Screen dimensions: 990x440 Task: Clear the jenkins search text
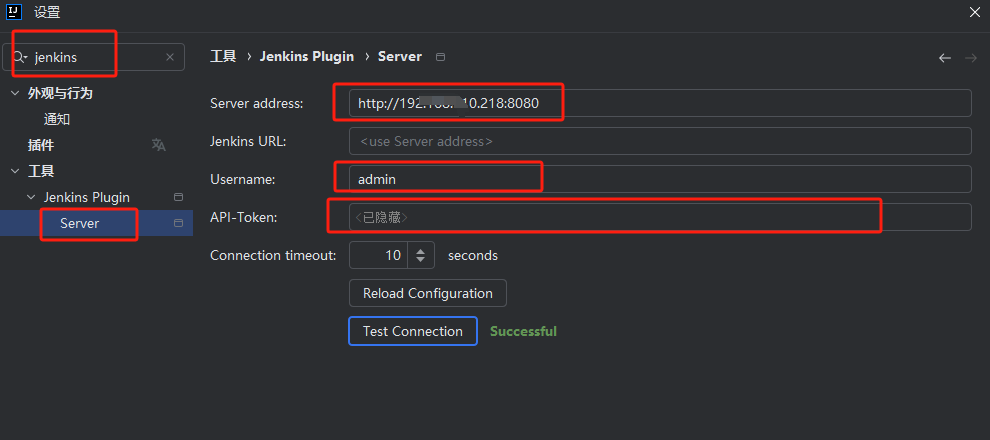[170, 58]
